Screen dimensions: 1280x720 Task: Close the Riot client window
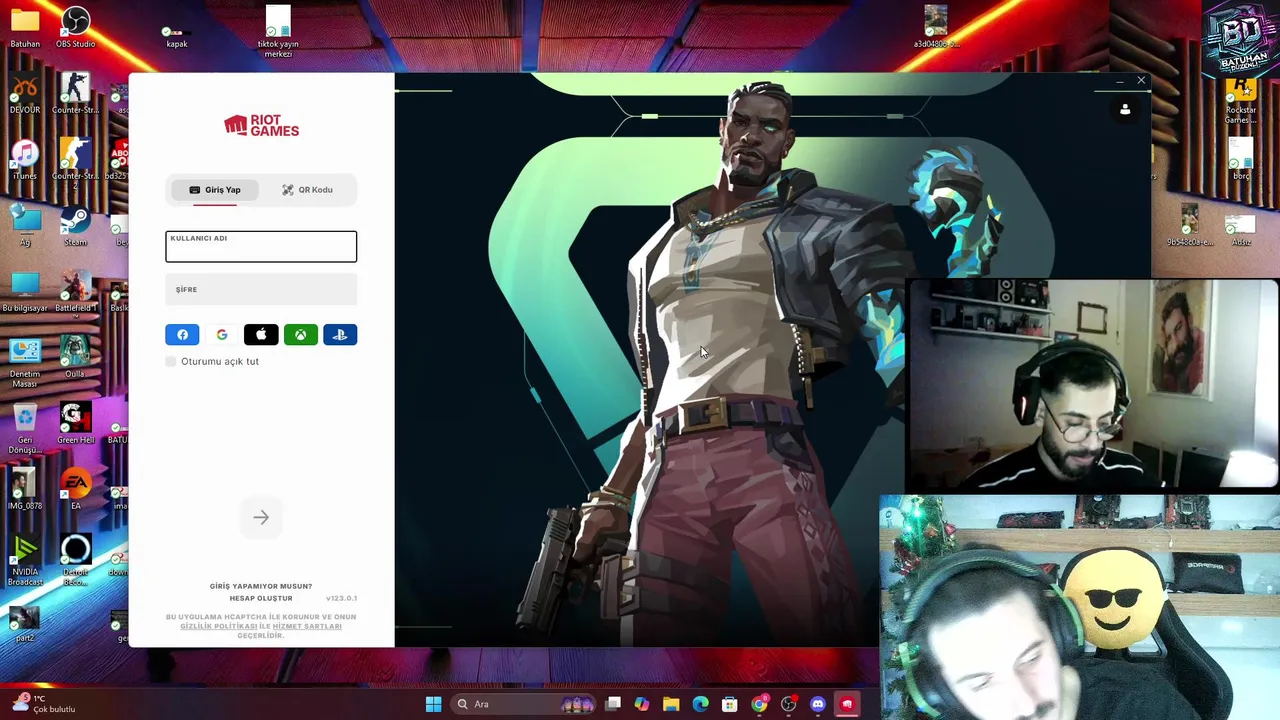pyautogui.click(x=1141, y=80)
